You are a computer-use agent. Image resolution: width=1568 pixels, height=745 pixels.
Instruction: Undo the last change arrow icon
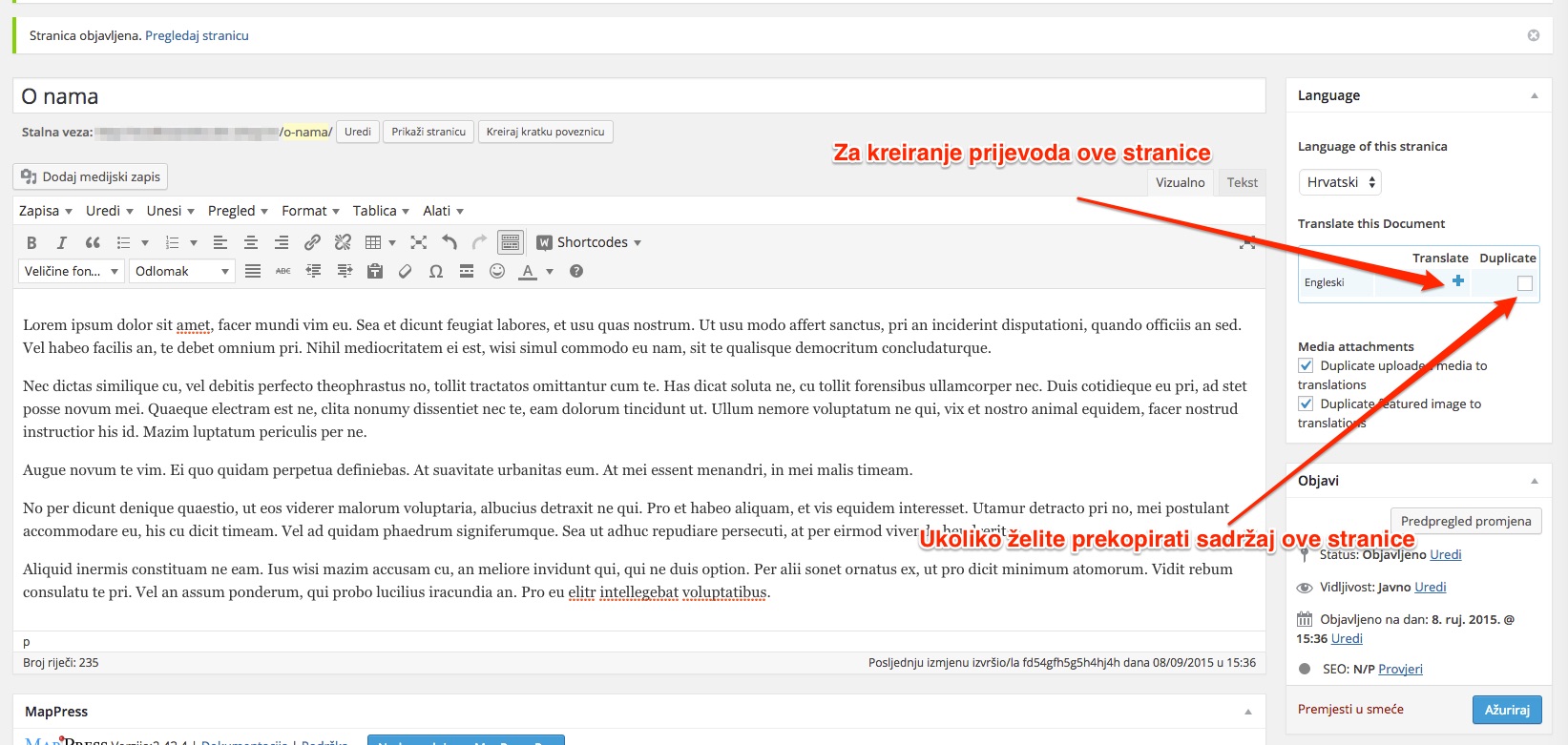point(449,242)
